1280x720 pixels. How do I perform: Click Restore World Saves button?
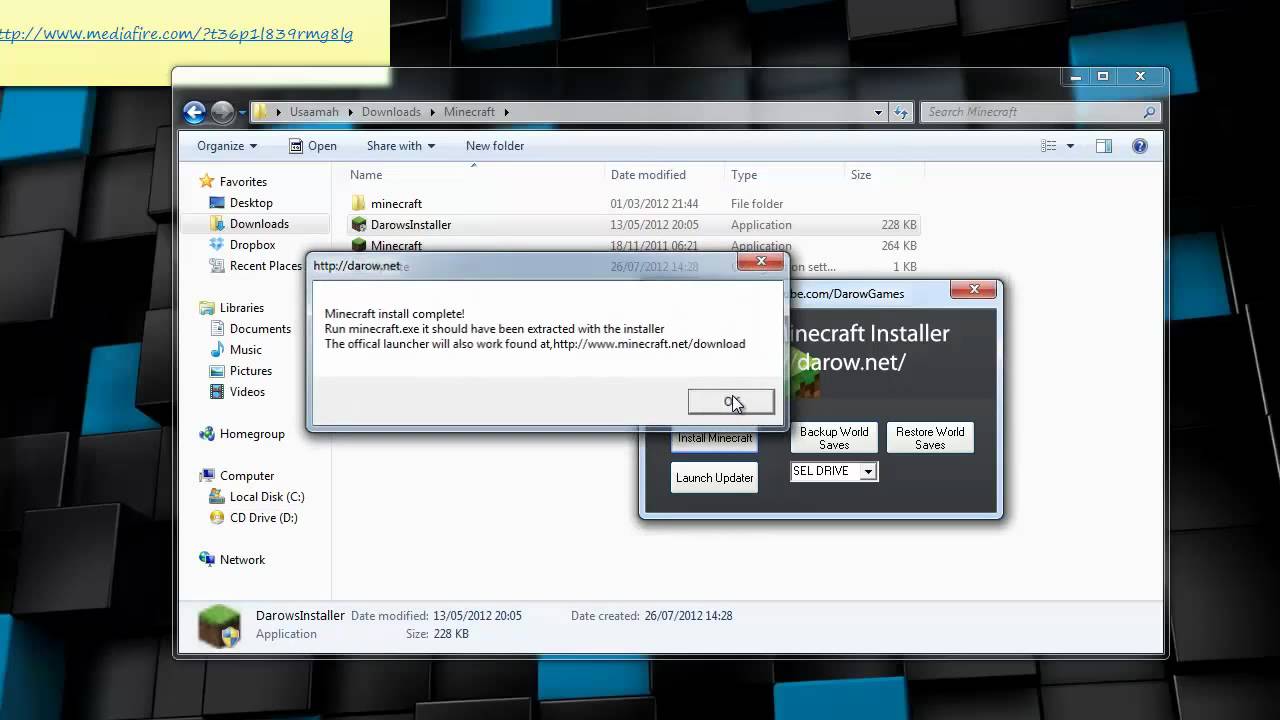[930, 438]
